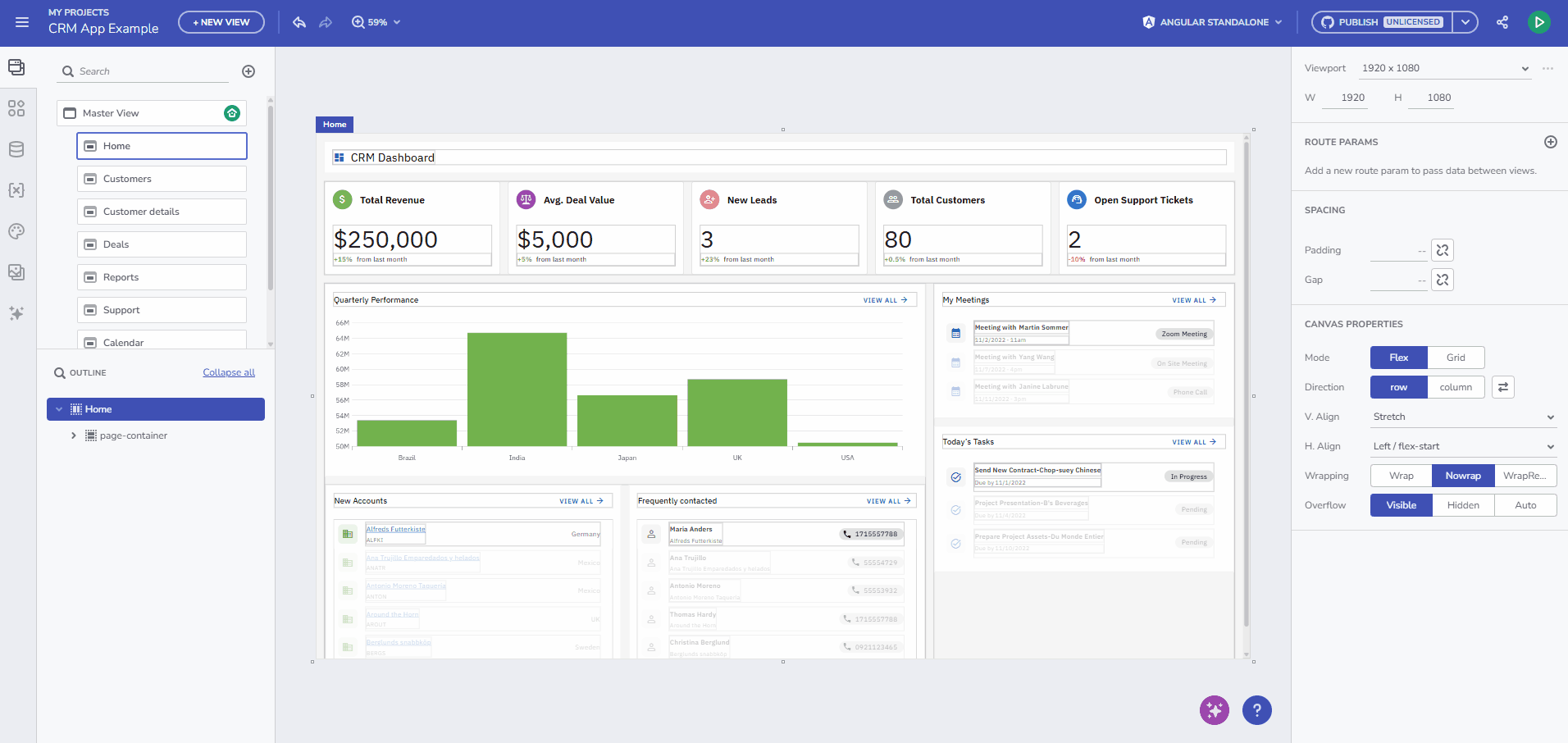Click the Collapse all link in the Outline
The width and height of the screenshot is (1568, 743).
coord(228,371)
